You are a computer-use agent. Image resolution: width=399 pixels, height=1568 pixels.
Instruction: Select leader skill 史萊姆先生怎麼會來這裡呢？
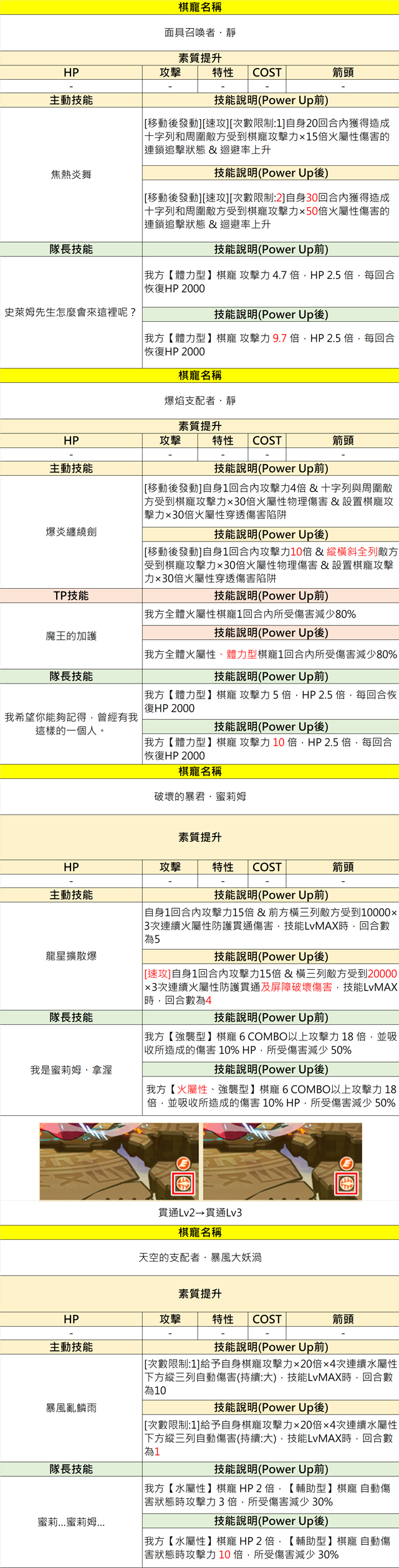[x=71, y=312]
